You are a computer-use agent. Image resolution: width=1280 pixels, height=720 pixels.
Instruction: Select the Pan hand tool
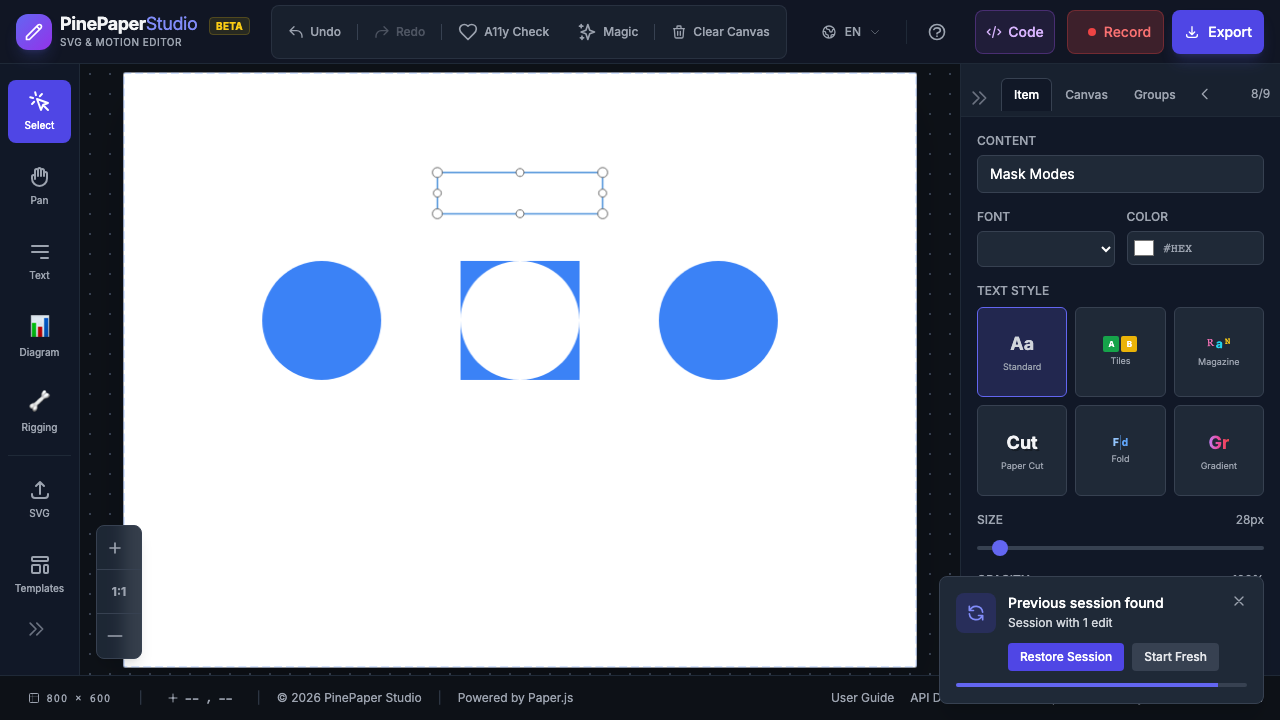[39, 186]
